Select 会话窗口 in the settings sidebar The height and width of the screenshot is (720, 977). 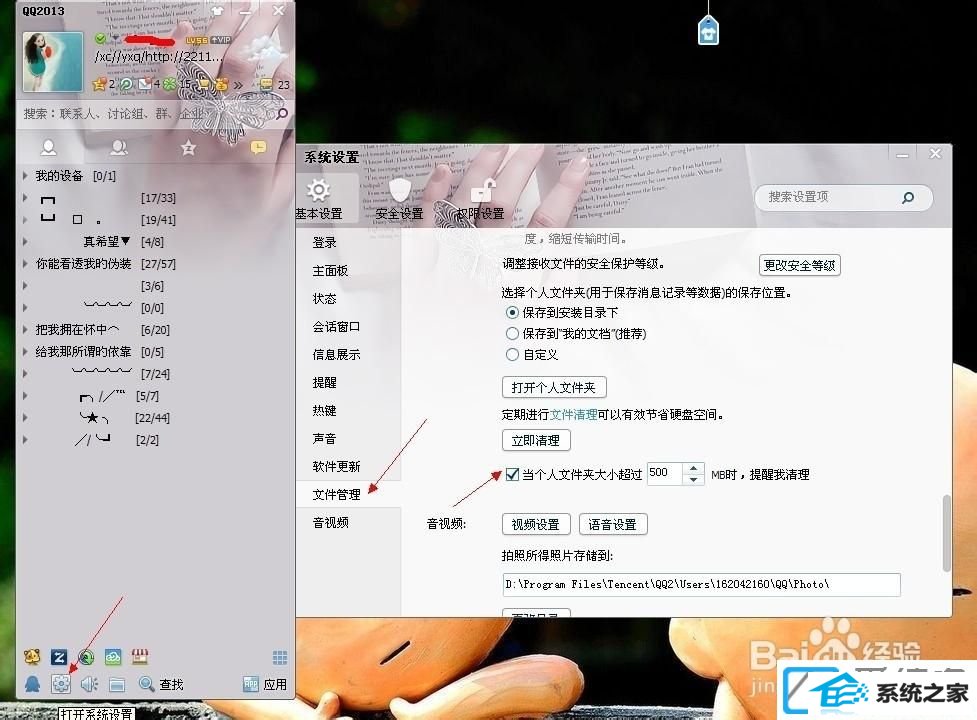click(336, 326)
